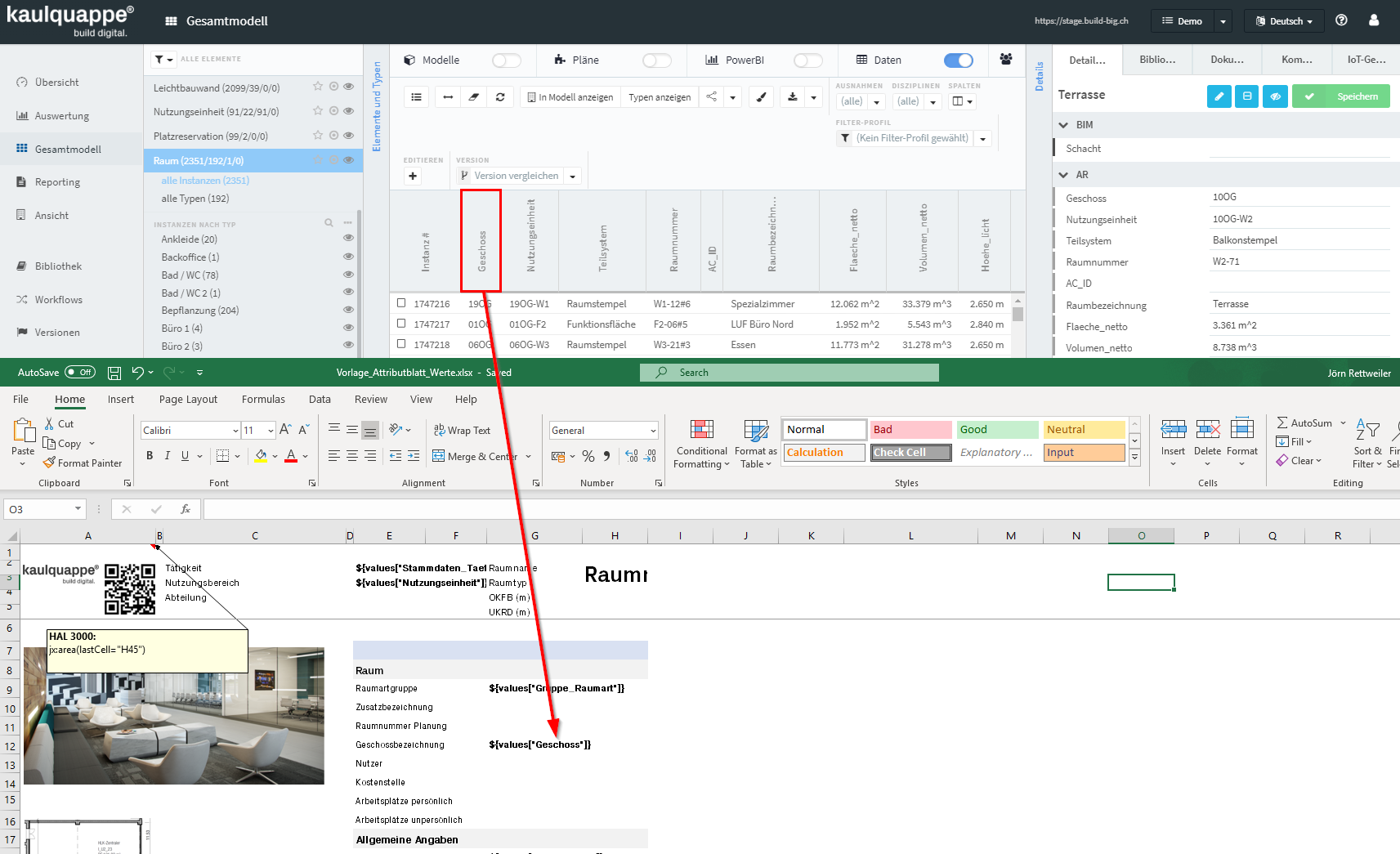Collapse the BIM section

click(1063, 125)
